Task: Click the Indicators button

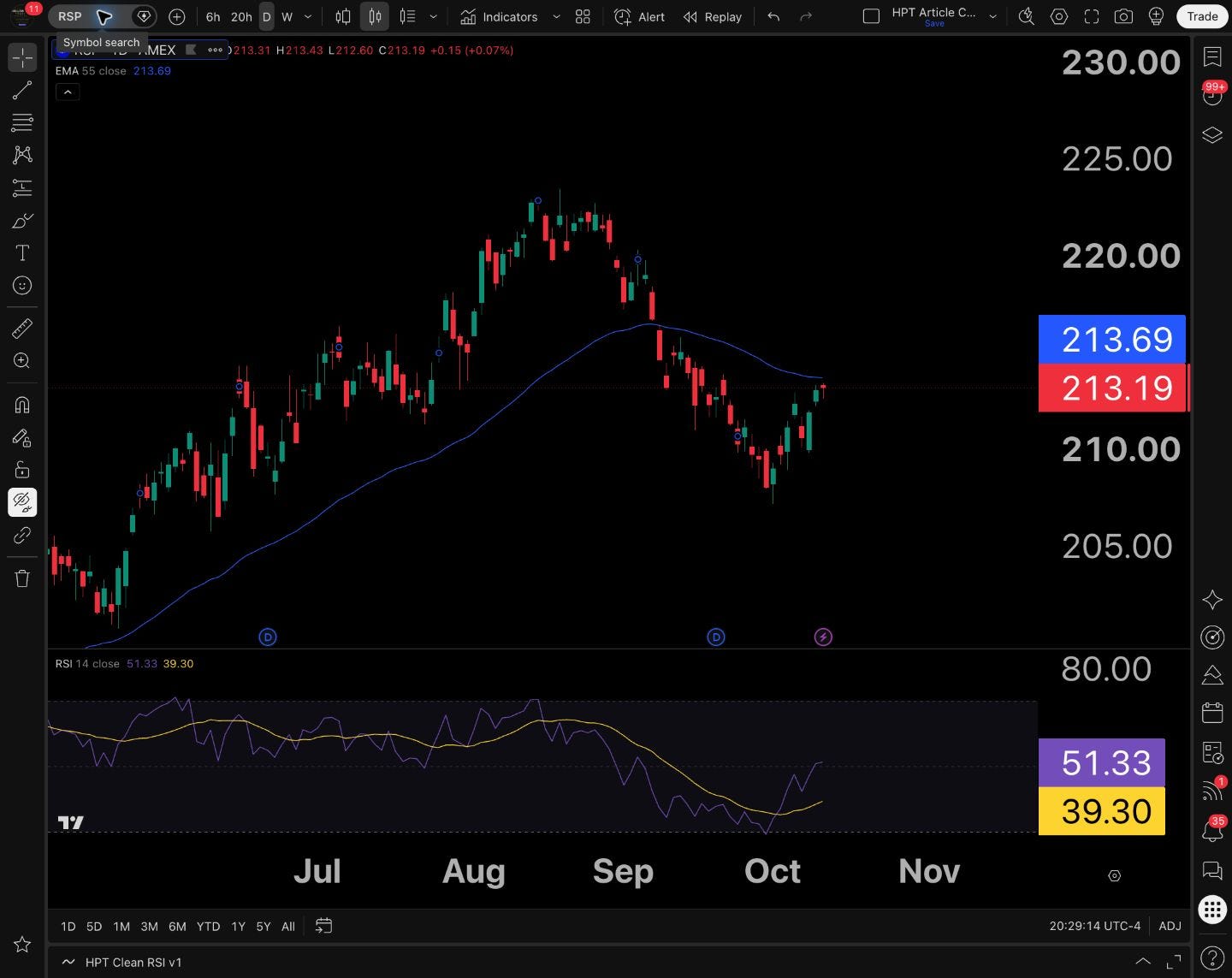Action: point(500,16)
